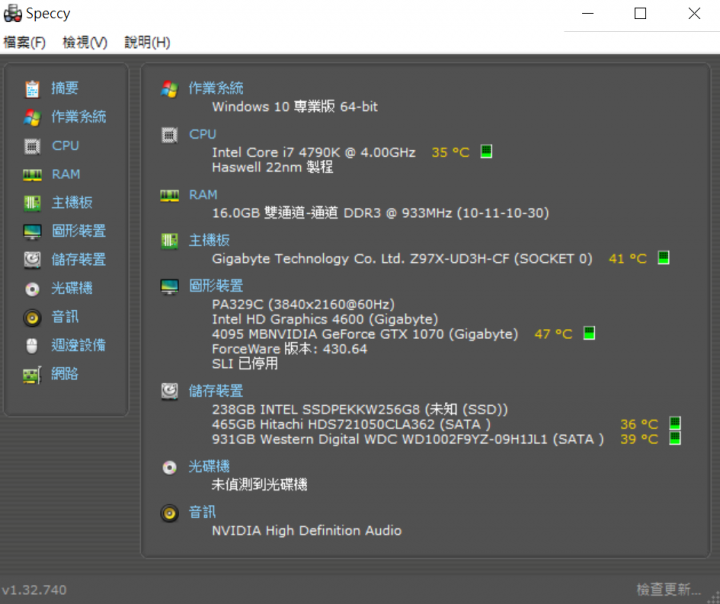Select 儲存裝置 in the sidebar
Screen dimensions: 720x604
click(79, 260)
